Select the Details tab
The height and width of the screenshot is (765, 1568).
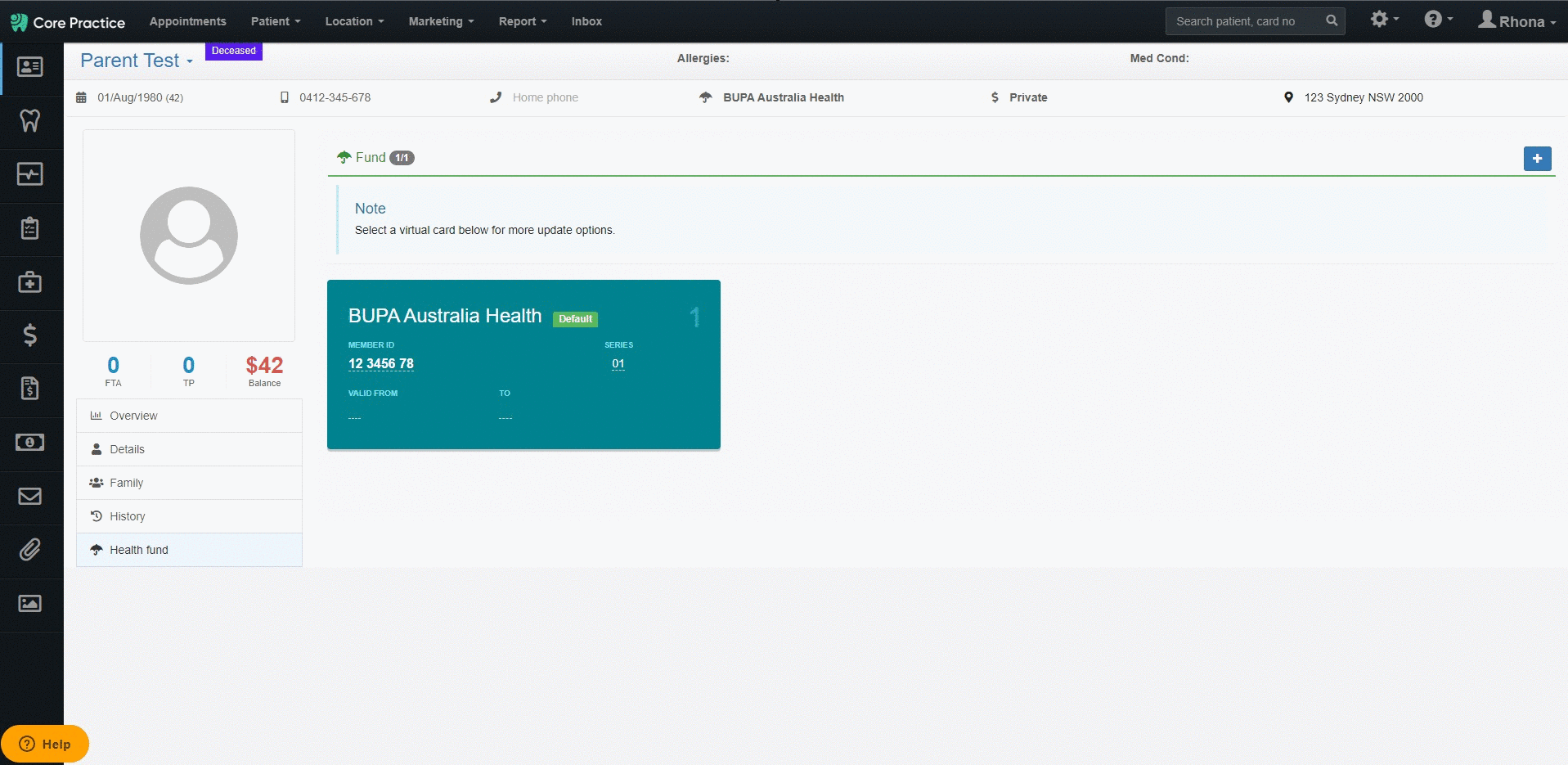tap(190, 449)
